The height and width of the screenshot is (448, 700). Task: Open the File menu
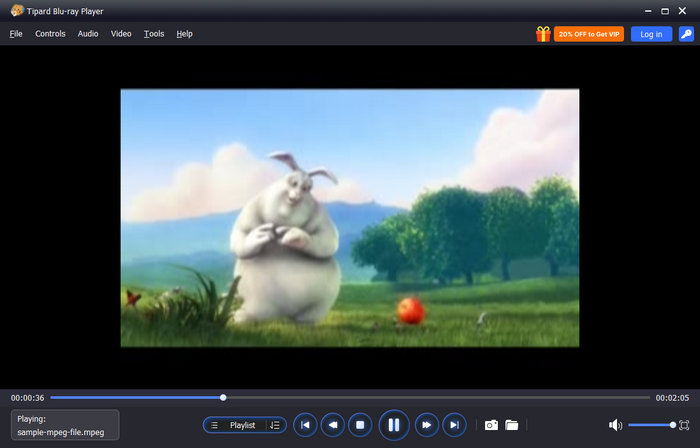[16, 34]
